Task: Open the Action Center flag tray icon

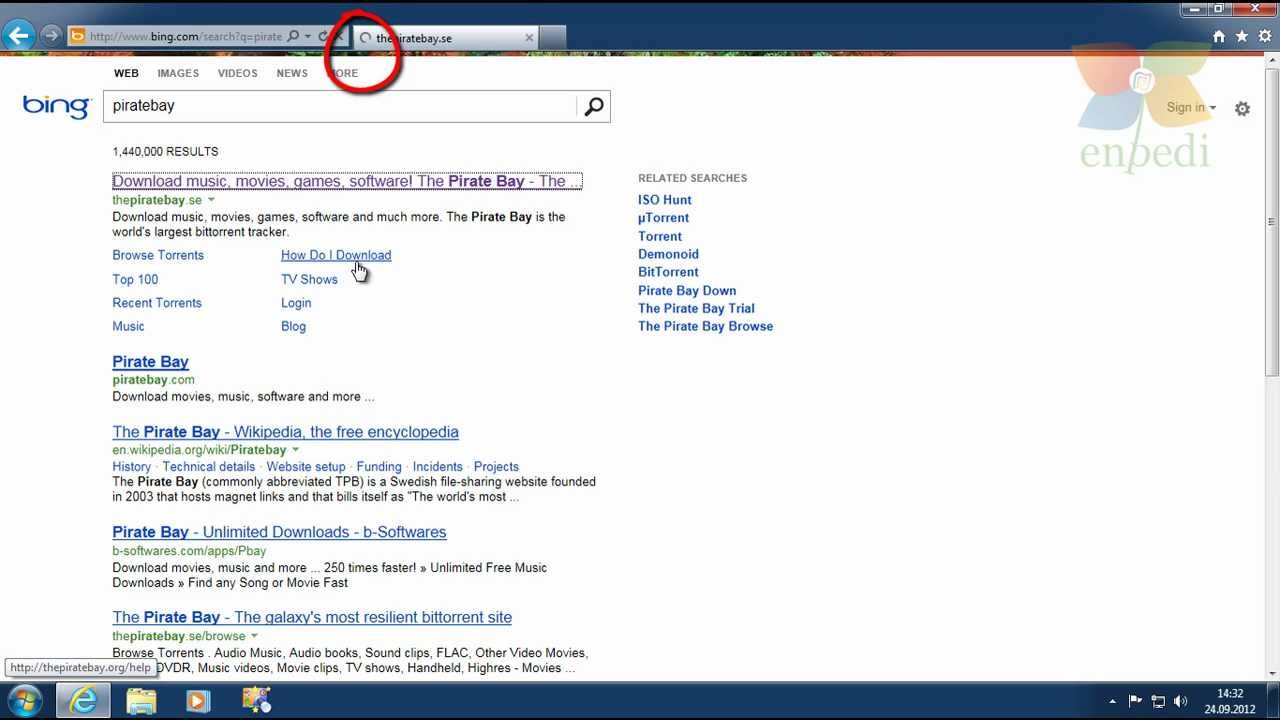Action: [1135, 701]
